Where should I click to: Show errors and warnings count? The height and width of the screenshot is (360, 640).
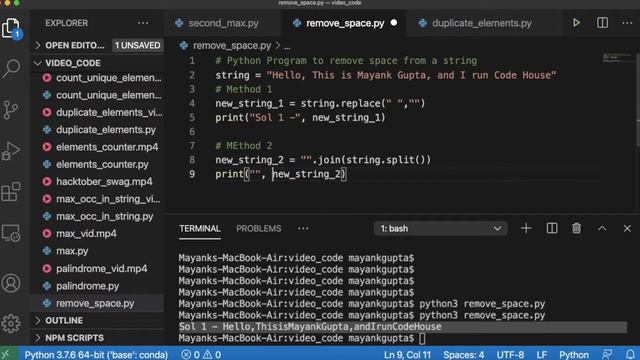(x=201, y=354)
